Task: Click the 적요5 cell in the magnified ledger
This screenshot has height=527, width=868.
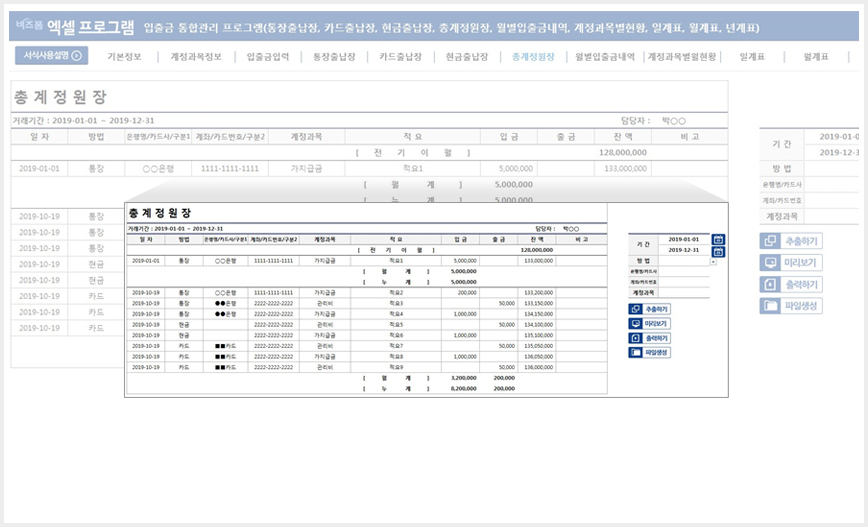Action: (x=396, y=325)
